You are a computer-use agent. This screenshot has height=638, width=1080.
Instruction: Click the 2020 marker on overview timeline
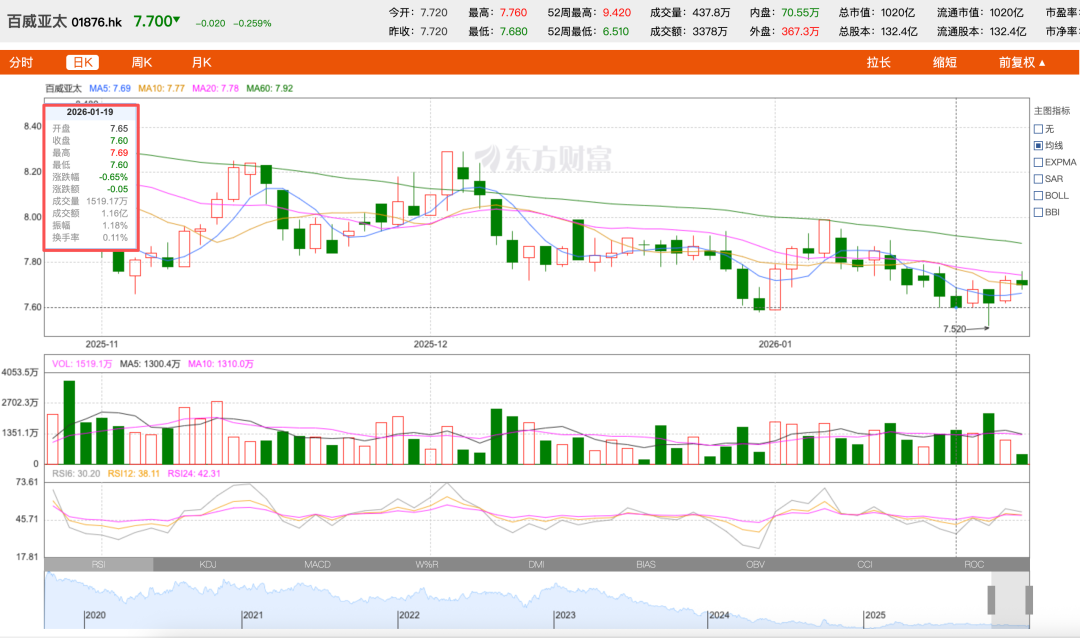[95, 615]
